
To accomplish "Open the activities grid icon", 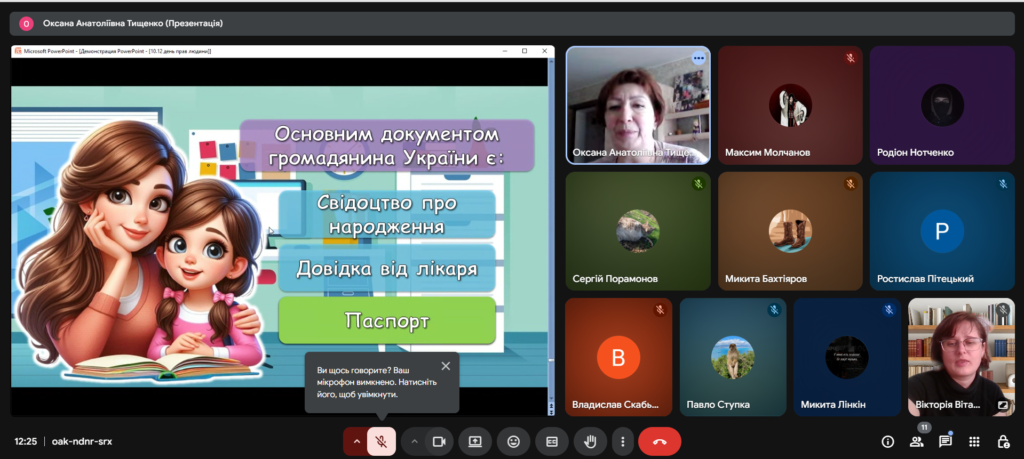I will pos(974,441).
